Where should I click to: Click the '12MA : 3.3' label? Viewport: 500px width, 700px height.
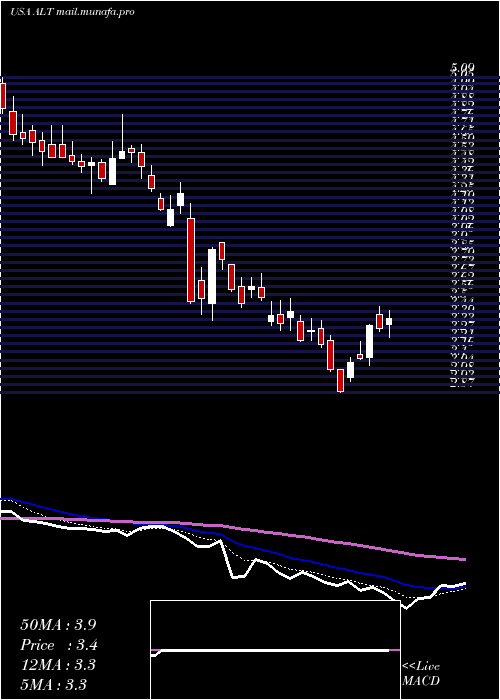pos(58,665)
